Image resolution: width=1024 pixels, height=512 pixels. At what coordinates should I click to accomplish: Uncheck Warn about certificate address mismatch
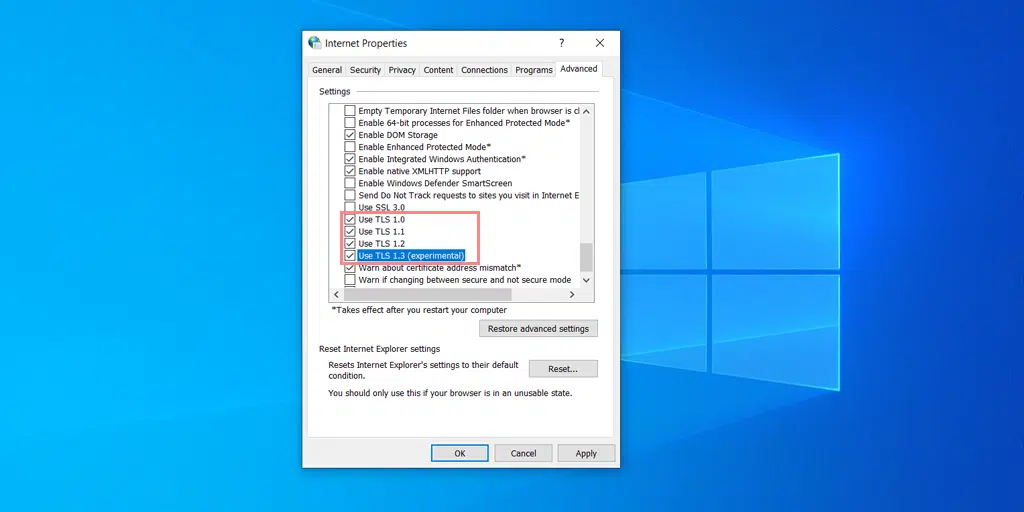pos(350,268)
